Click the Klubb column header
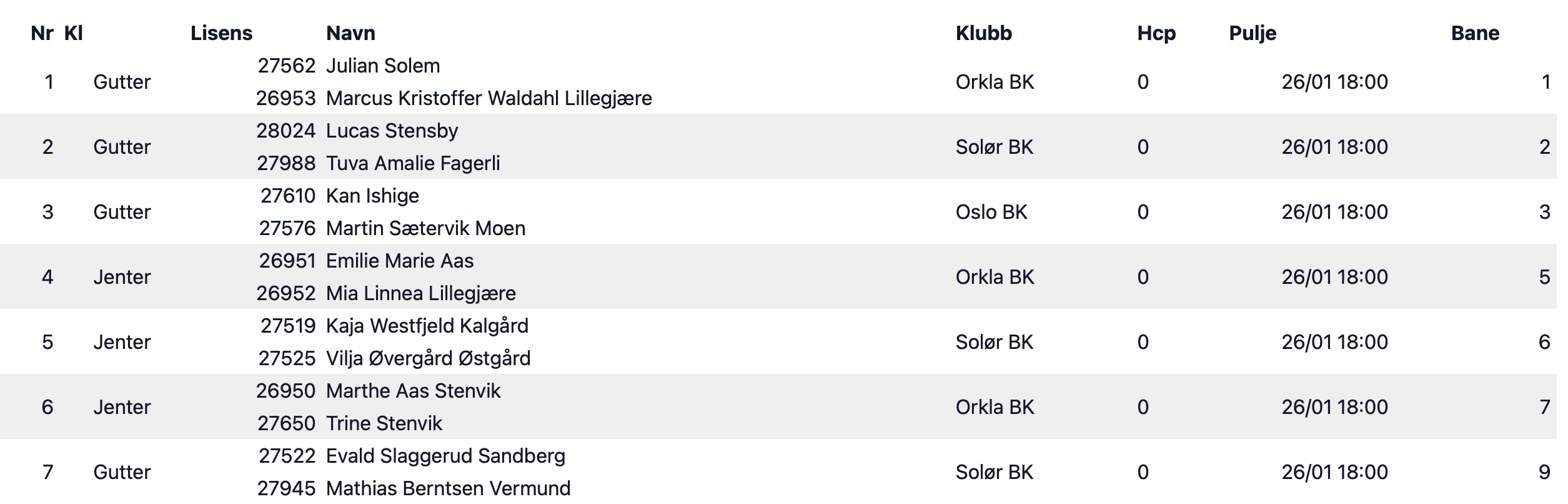Image resolution: width=1568 pixels, height=504 pixels. click(x=983, y=33)
